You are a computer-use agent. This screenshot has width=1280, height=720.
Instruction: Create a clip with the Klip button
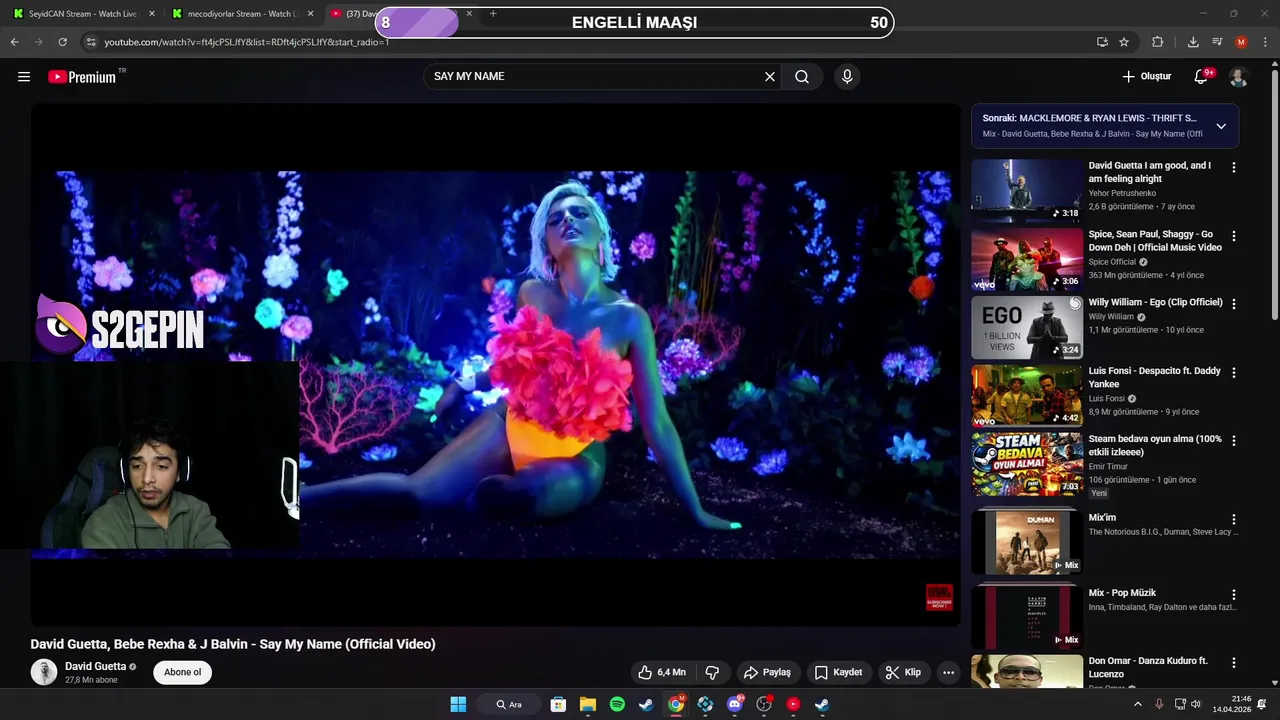pyautogui.click(x=903, y=672)
